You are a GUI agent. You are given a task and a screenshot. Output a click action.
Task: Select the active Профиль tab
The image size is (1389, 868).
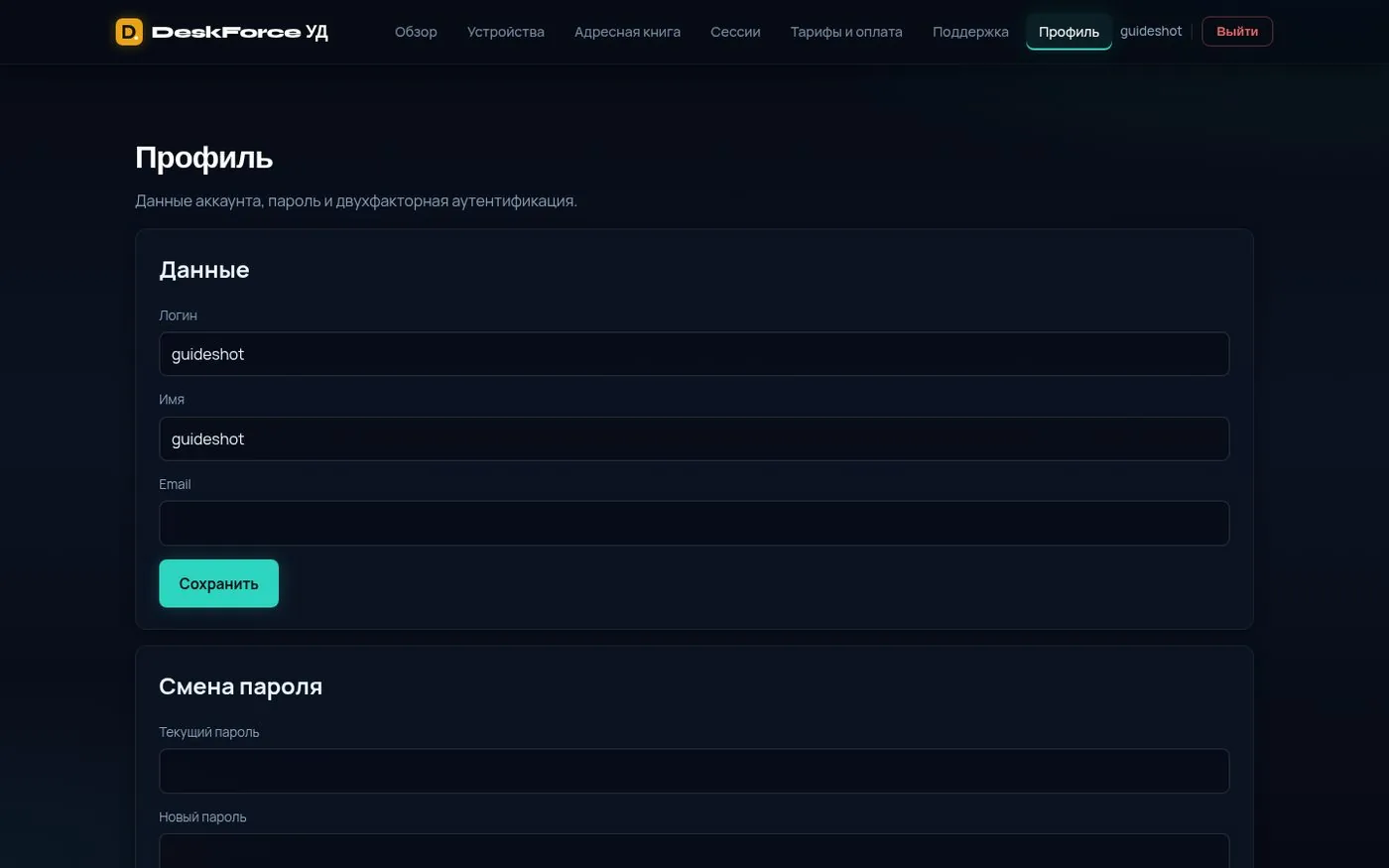tap(1069, 32)
